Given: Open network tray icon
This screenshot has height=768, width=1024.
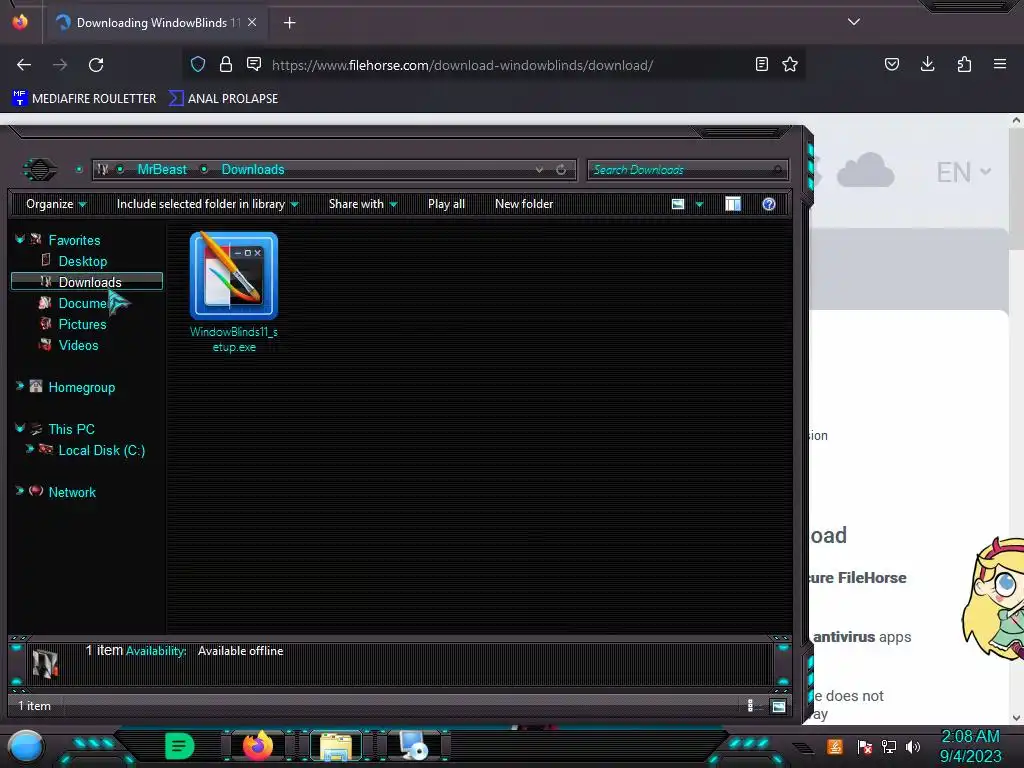Looking at the screenshot, I should coord(888,746).
